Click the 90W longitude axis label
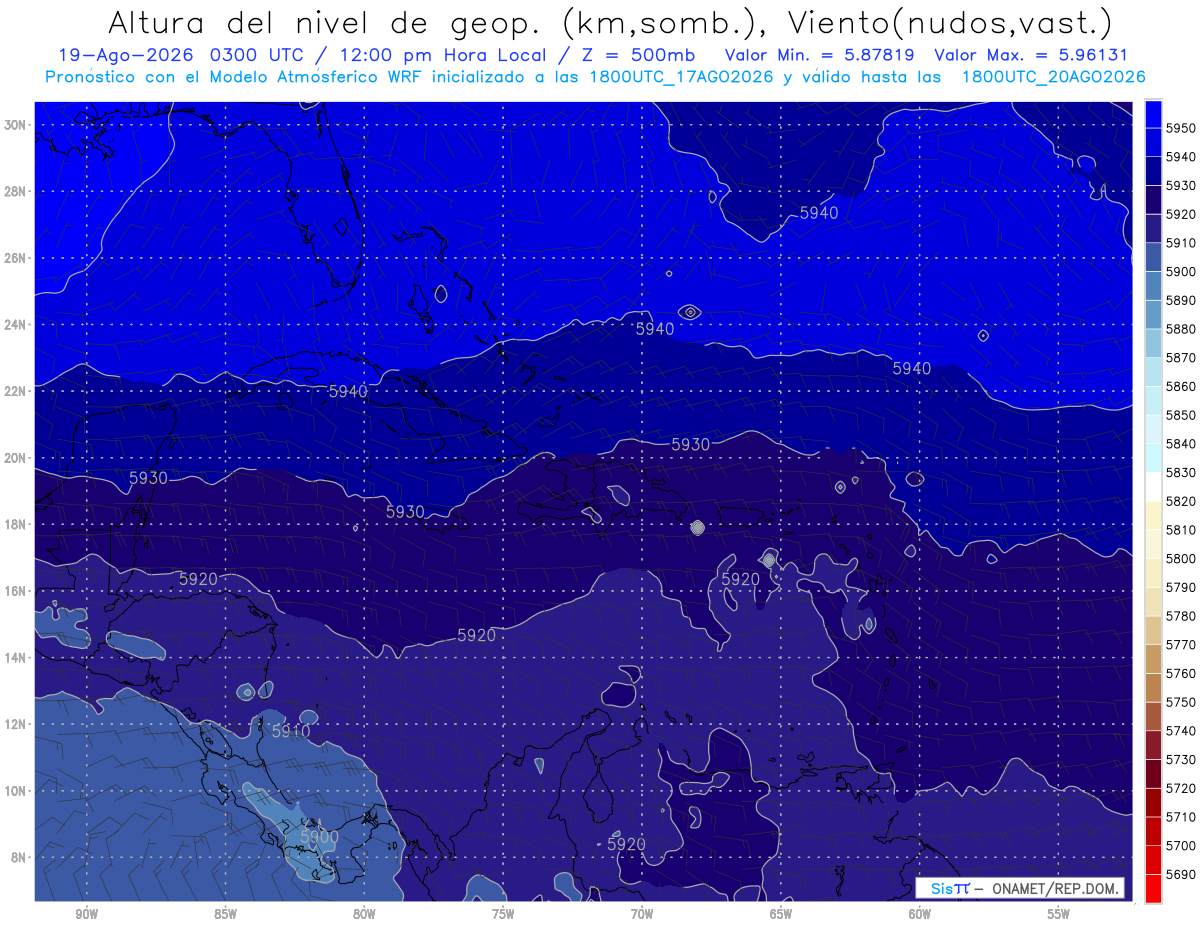The image size is (1200, 927). point(86,914)
